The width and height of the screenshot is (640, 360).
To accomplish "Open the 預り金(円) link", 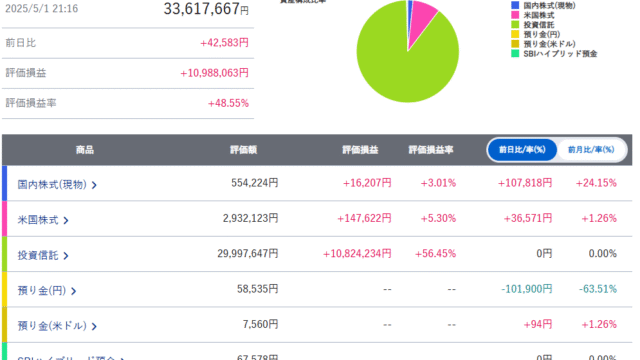I will click(x=42, y=291).
